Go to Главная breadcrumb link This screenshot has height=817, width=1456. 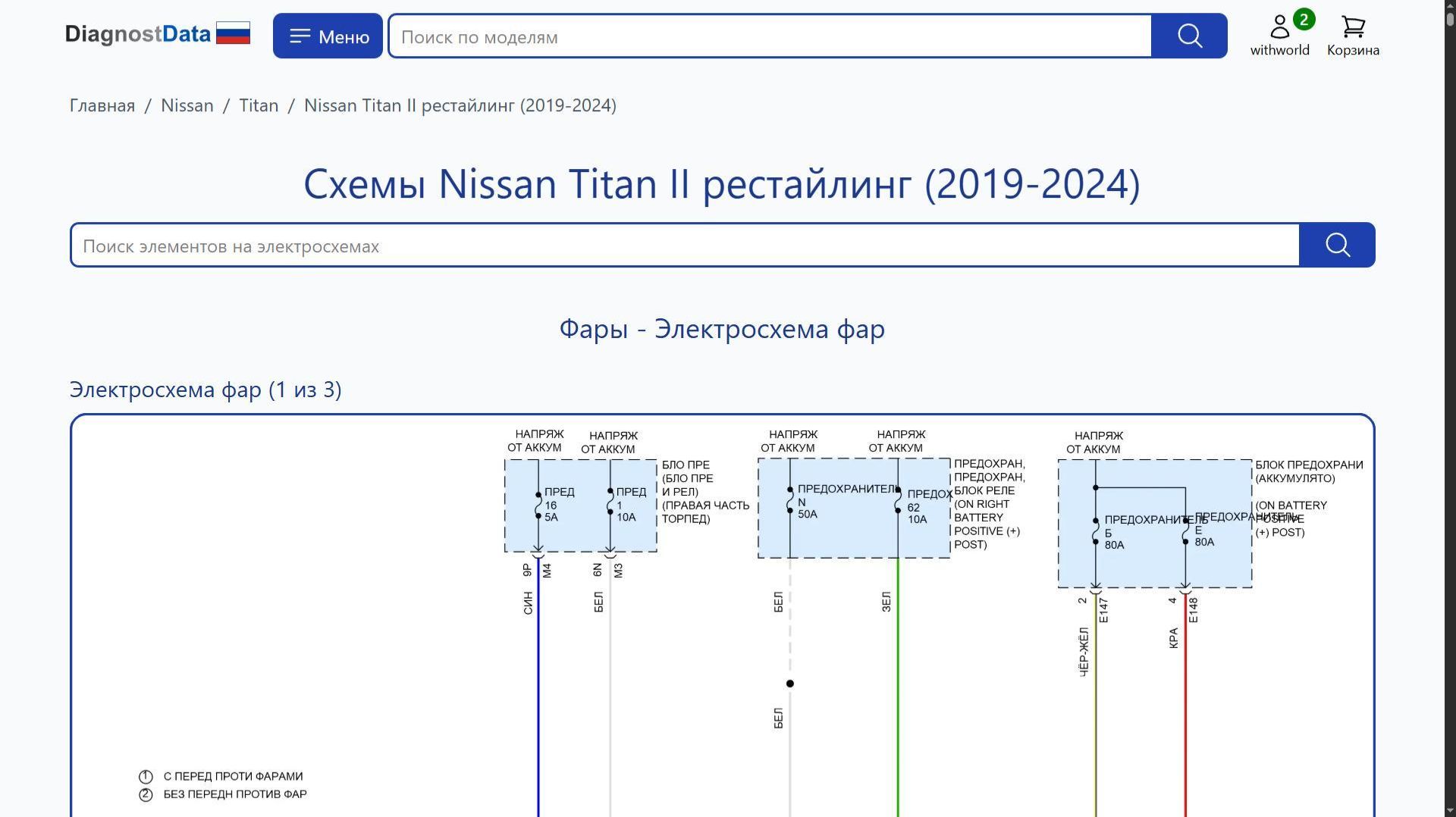pyautogui.click(x=102, y=105)
